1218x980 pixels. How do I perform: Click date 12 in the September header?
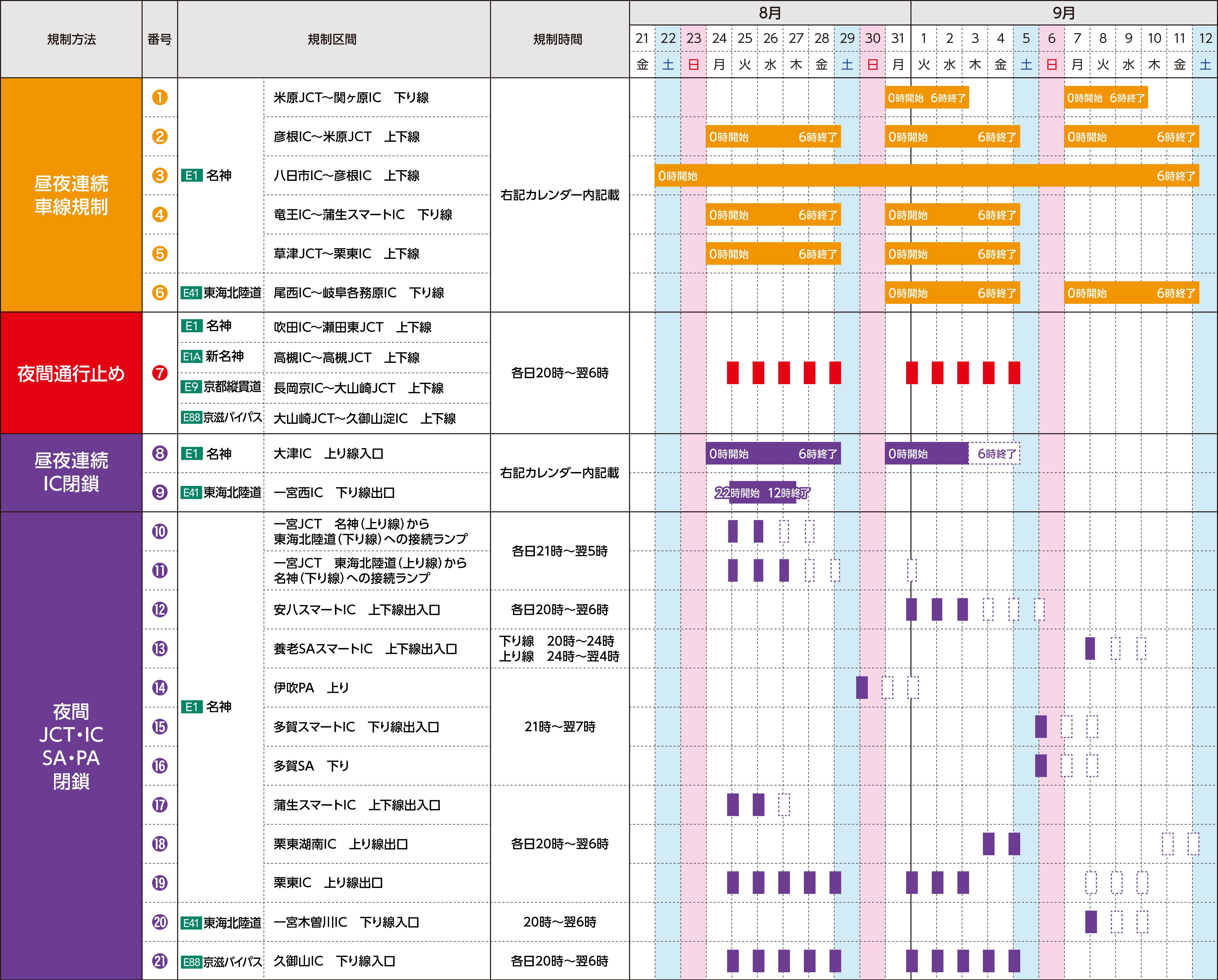point(1205,38)
